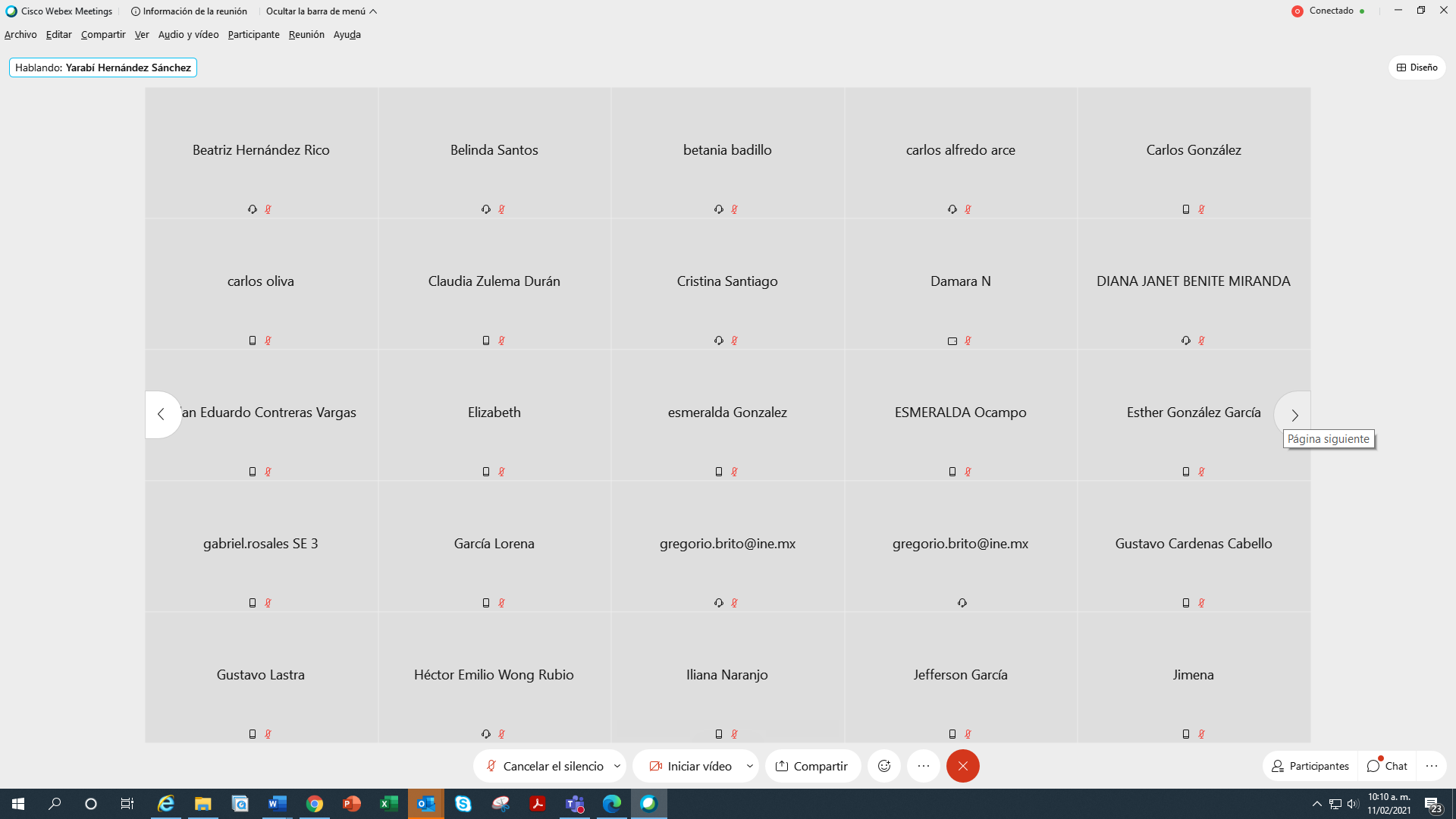Open the reactions emoji button

coord(884,767)
